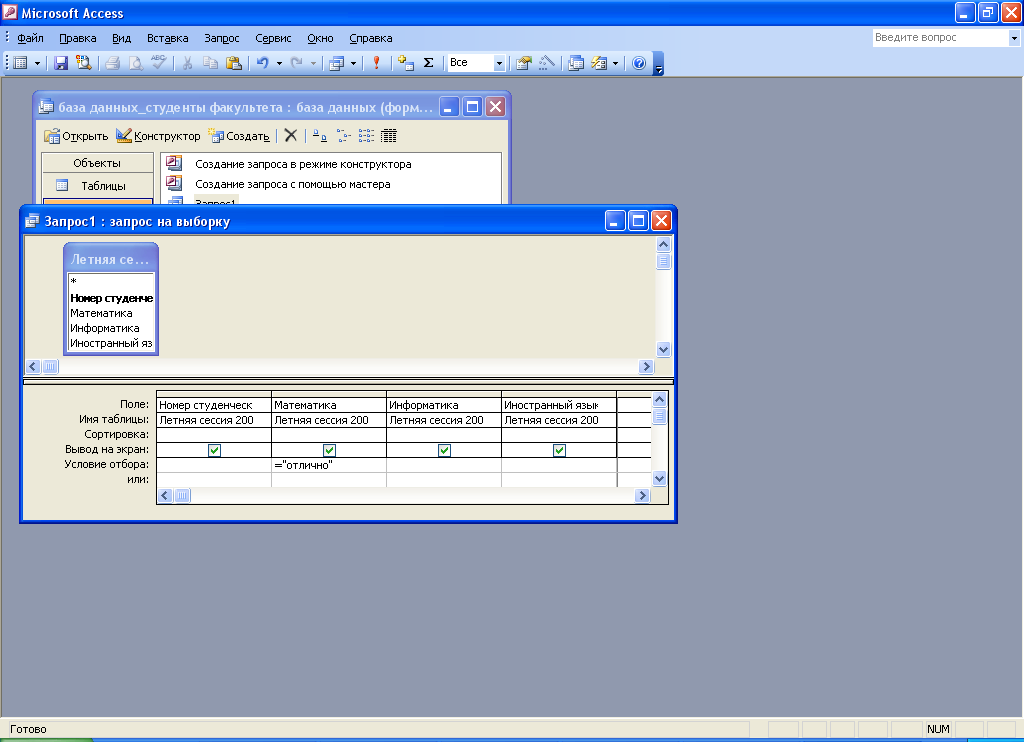Click the Show Table icon
This screenshot has width=1024, height=742.
(x=406, y=63)
